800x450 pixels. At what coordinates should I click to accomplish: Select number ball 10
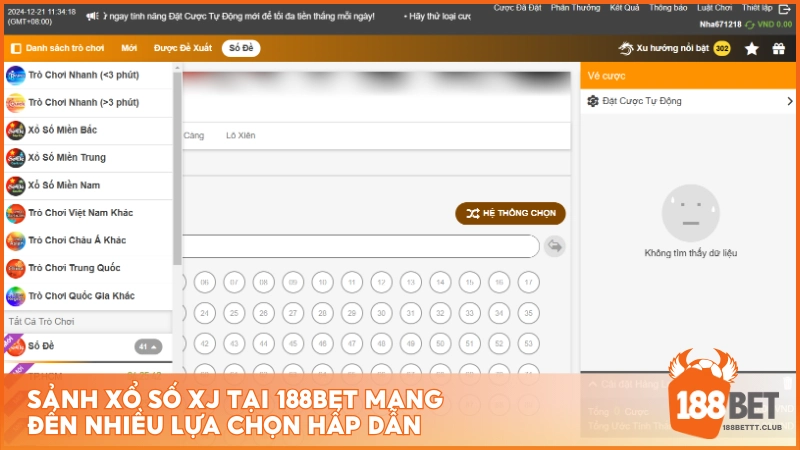click(x=322, y=282)
